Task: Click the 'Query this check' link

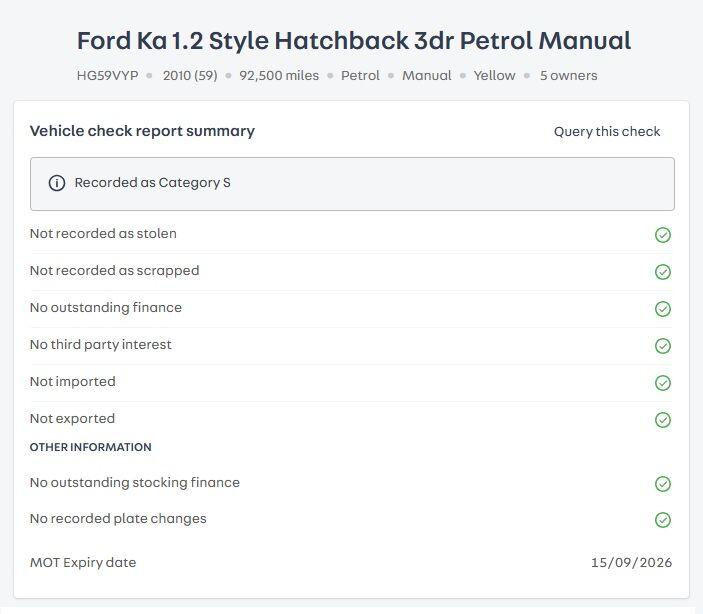Action: click(x=607, y=131)
